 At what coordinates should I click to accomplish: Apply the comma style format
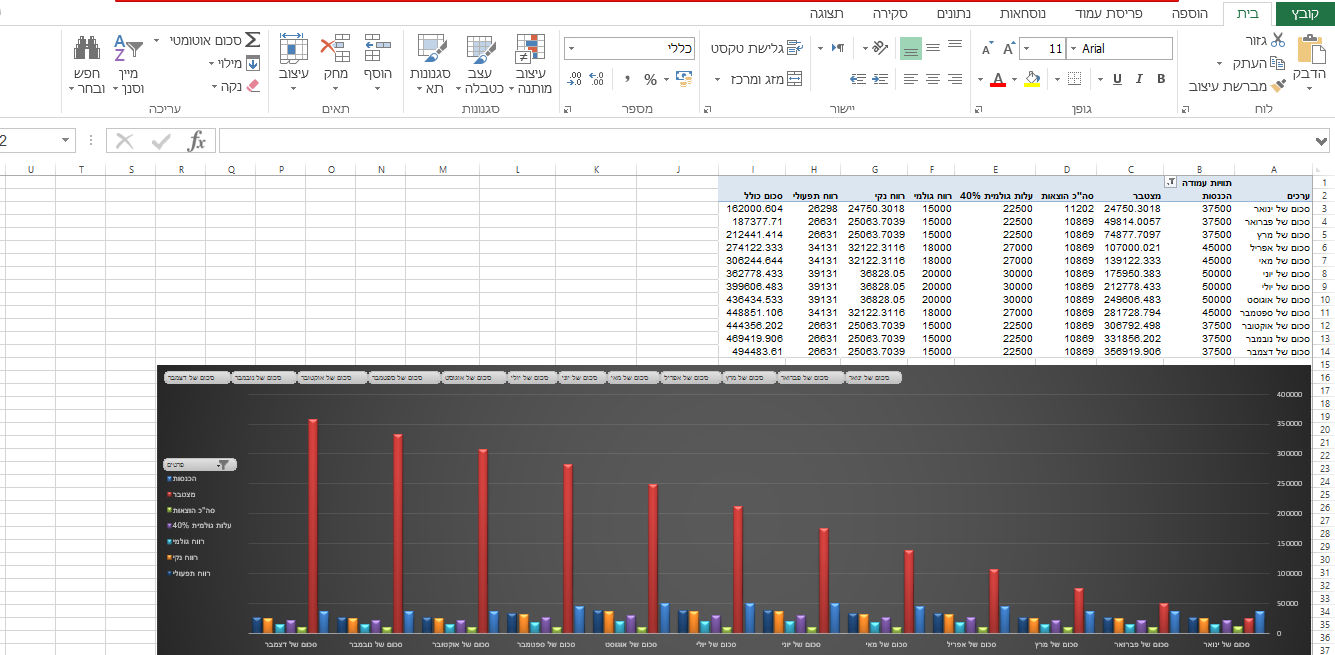627,79
